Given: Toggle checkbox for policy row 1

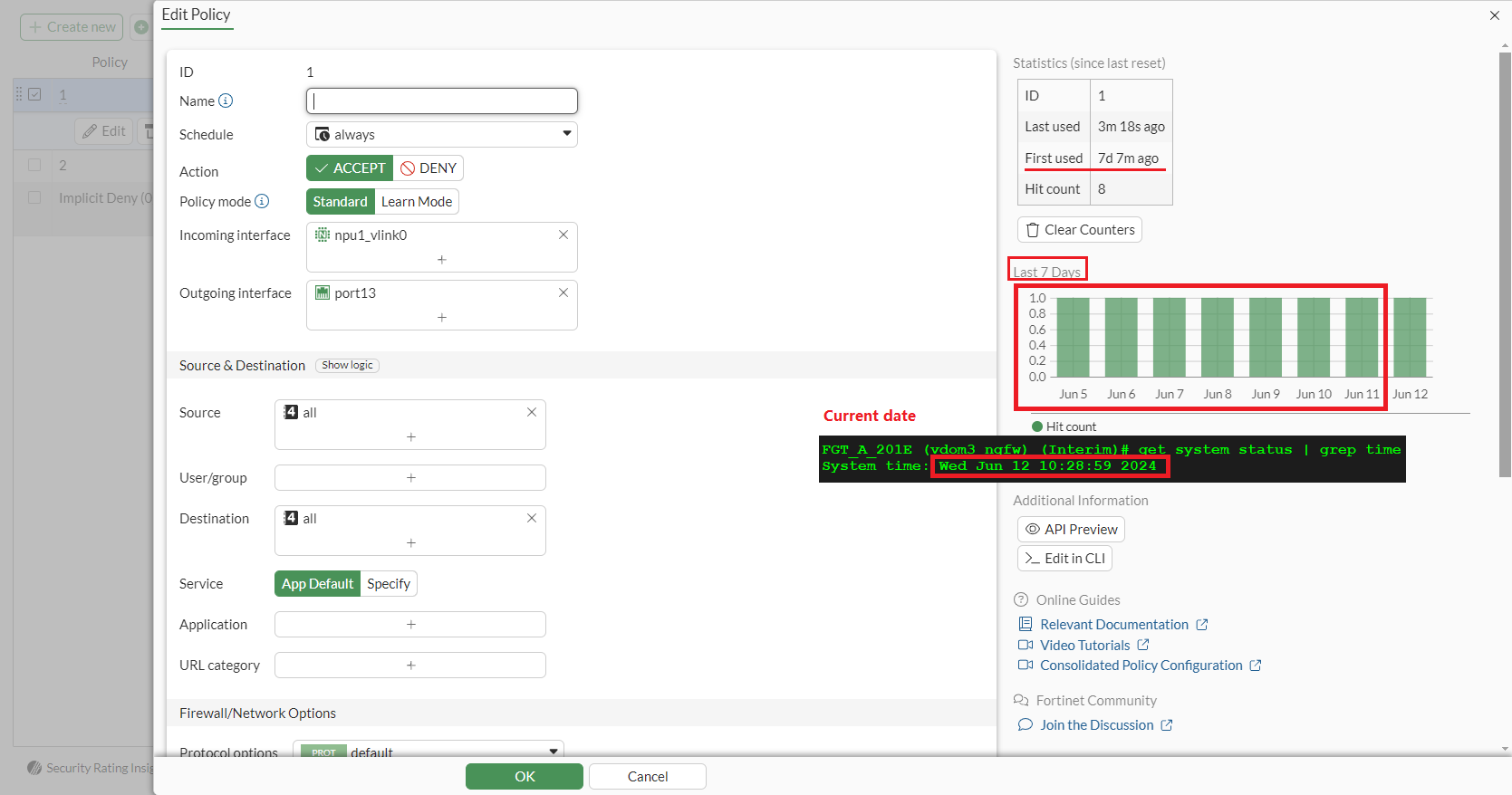Looking at the screenshot, I should coord(34,94).
